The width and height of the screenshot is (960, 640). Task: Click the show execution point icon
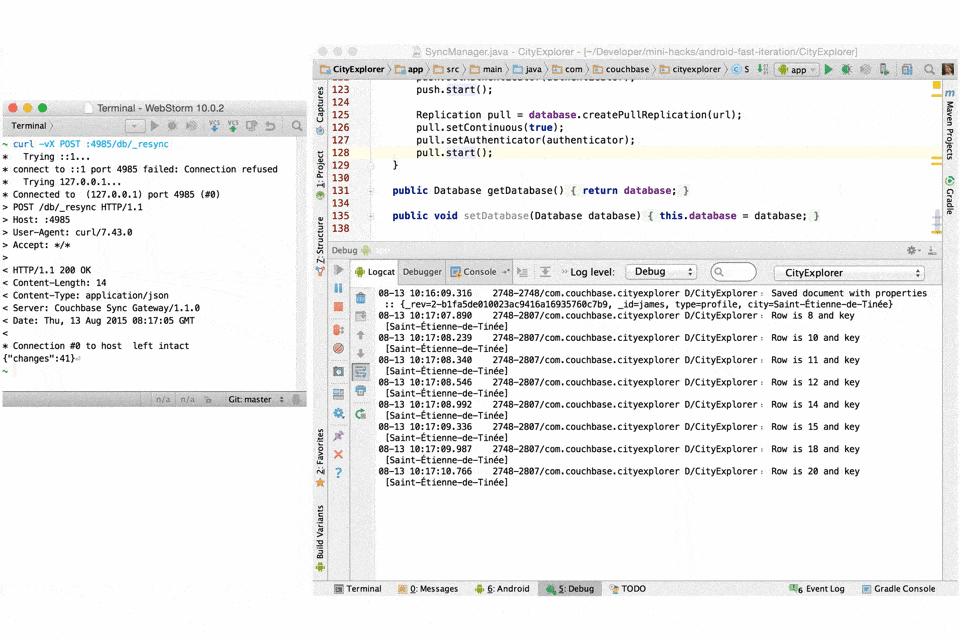tap(522, 272)
